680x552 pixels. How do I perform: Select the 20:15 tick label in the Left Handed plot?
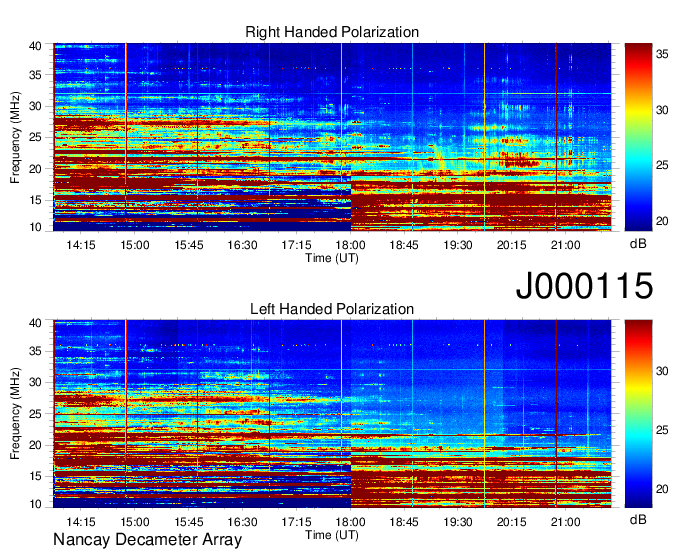(x=511, y=521)
